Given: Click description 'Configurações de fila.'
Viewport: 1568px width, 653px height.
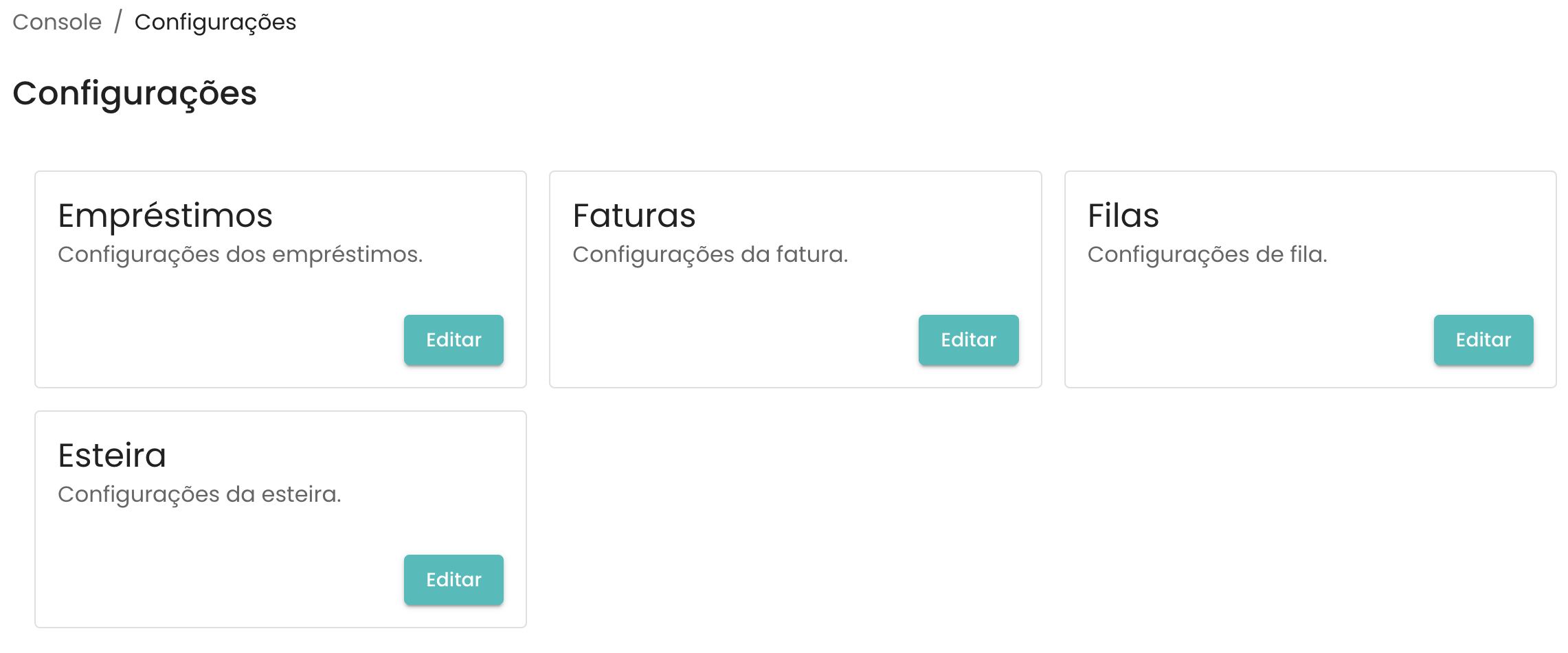Looking at the screenshot, I should [1207, 254].
